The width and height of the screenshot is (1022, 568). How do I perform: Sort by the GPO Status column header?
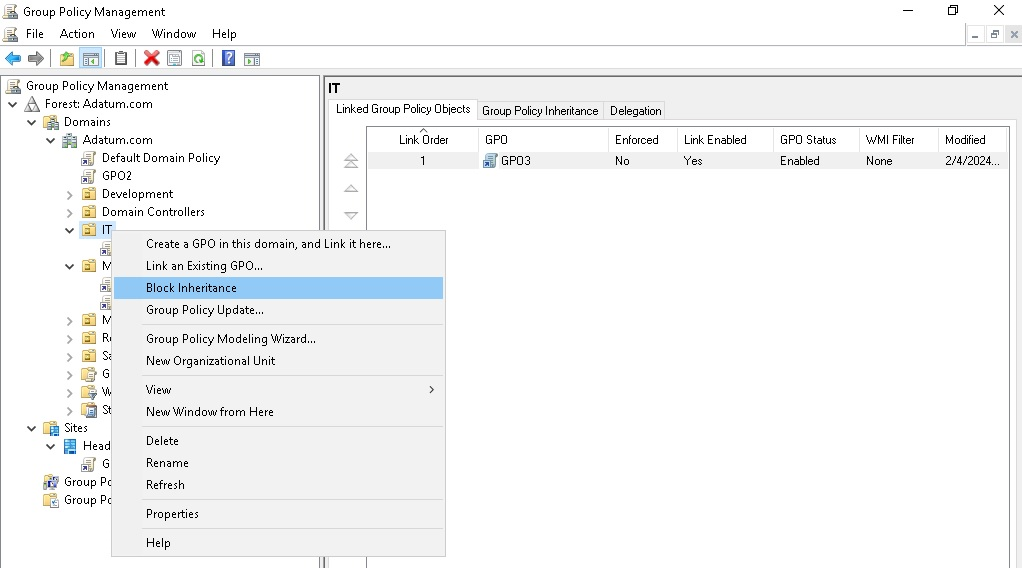pyautogui.click(x=817, y=140)
